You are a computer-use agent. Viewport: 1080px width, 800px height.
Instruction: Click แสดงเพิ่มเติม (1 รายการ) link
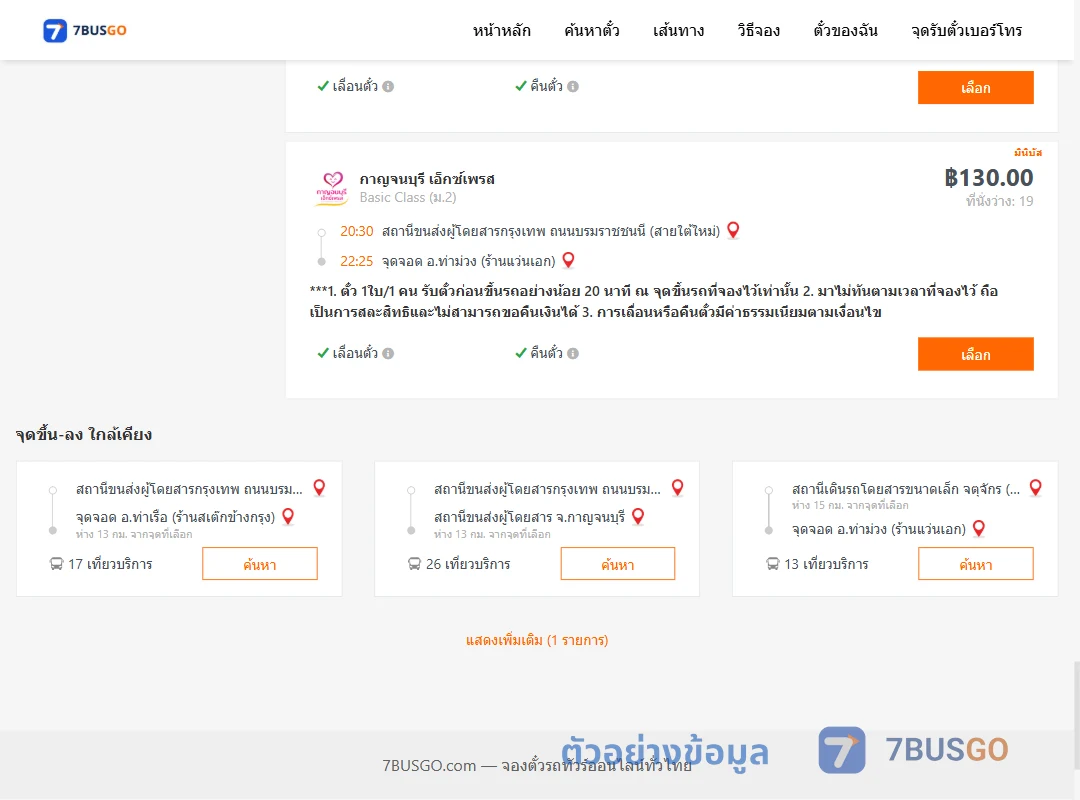click(537, 640)
